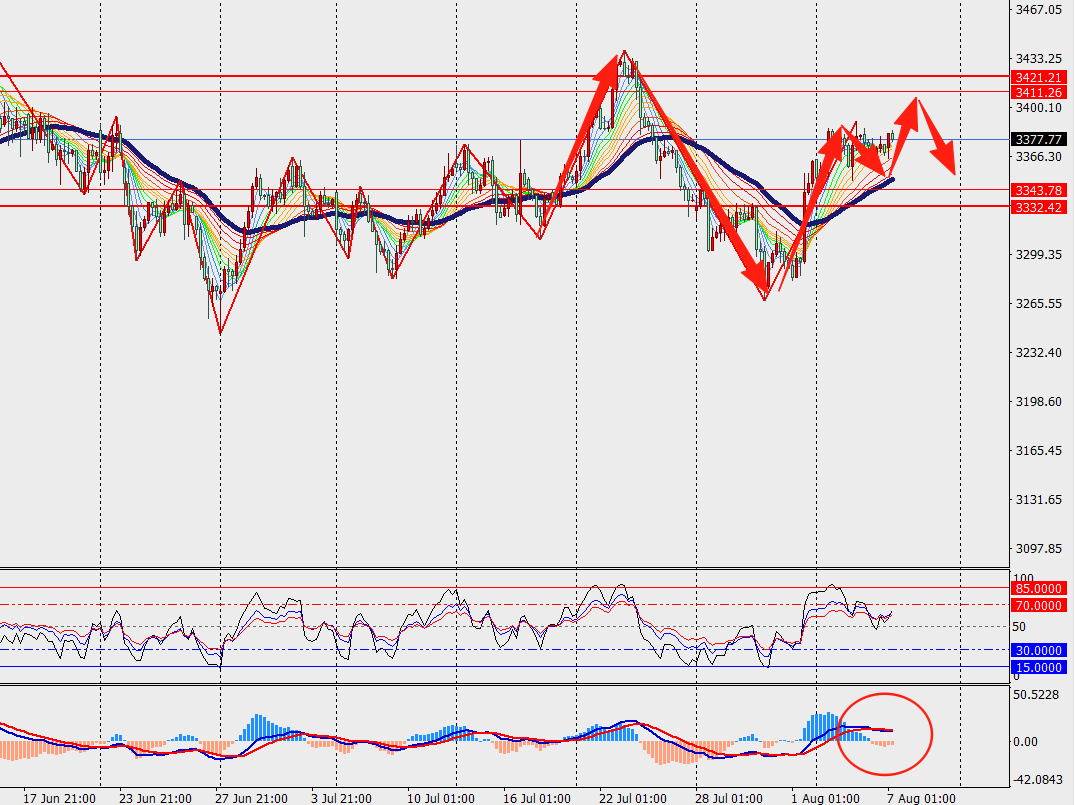Click the 3366.30 price axis label
Viewport: 1075px width, 805px height.
(1038, 156)
